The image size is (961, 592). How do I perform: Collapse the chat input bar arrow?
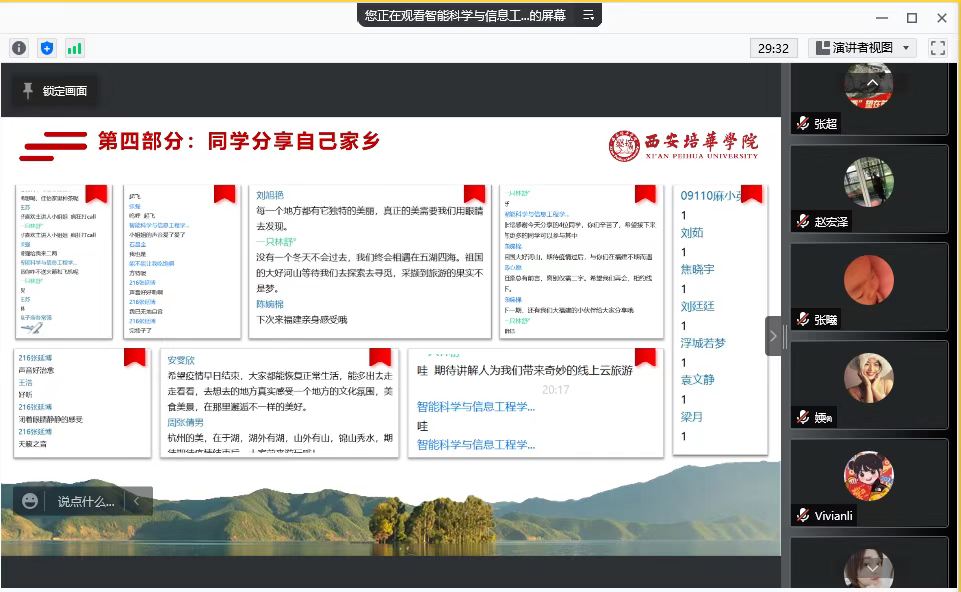coord(137,501)
